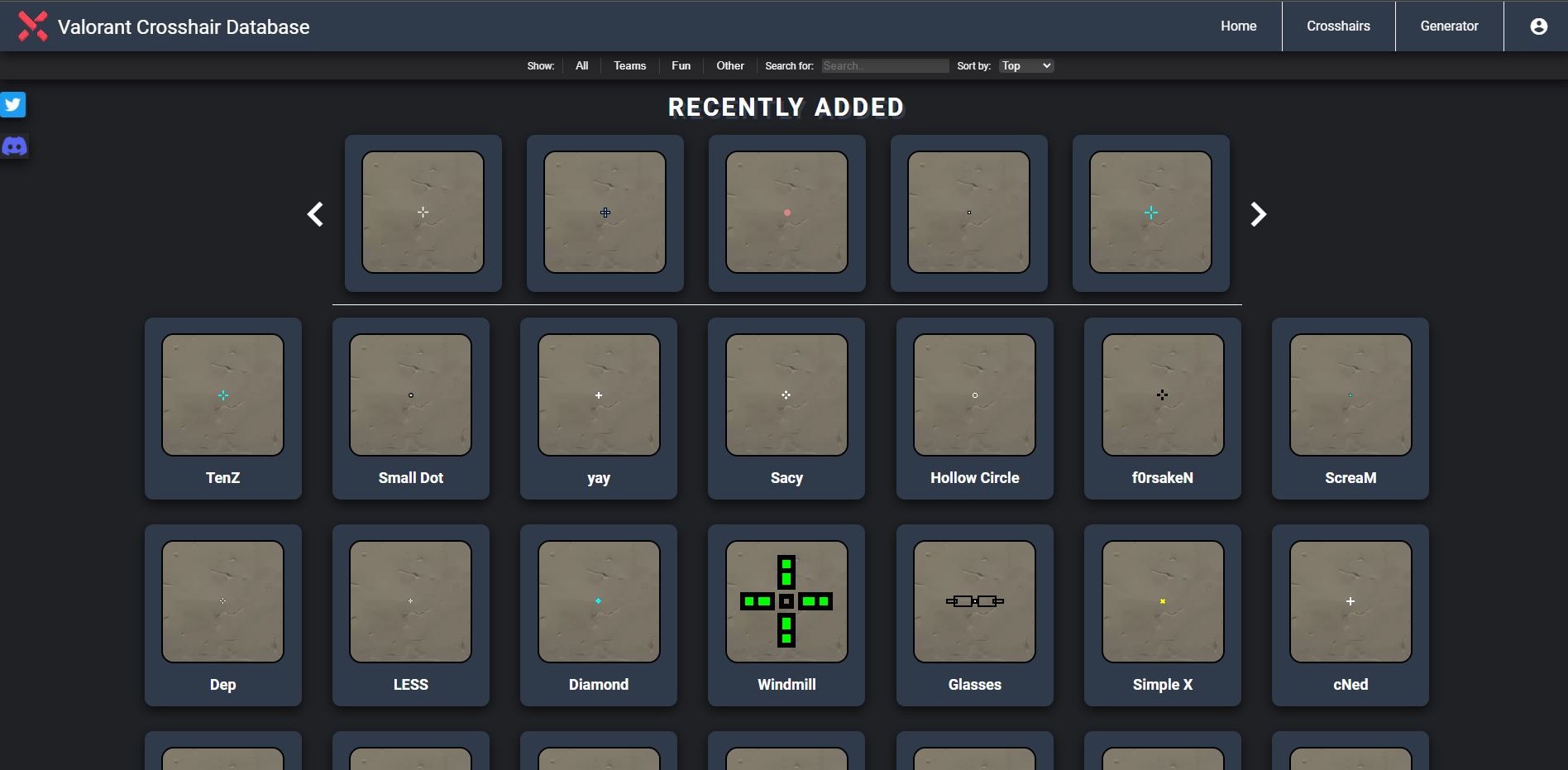Image resolution: width=1568 pixels, height=770 pixels.
Task: Open the ScreaM crosshair card
Action: [x=1350, y=409]
